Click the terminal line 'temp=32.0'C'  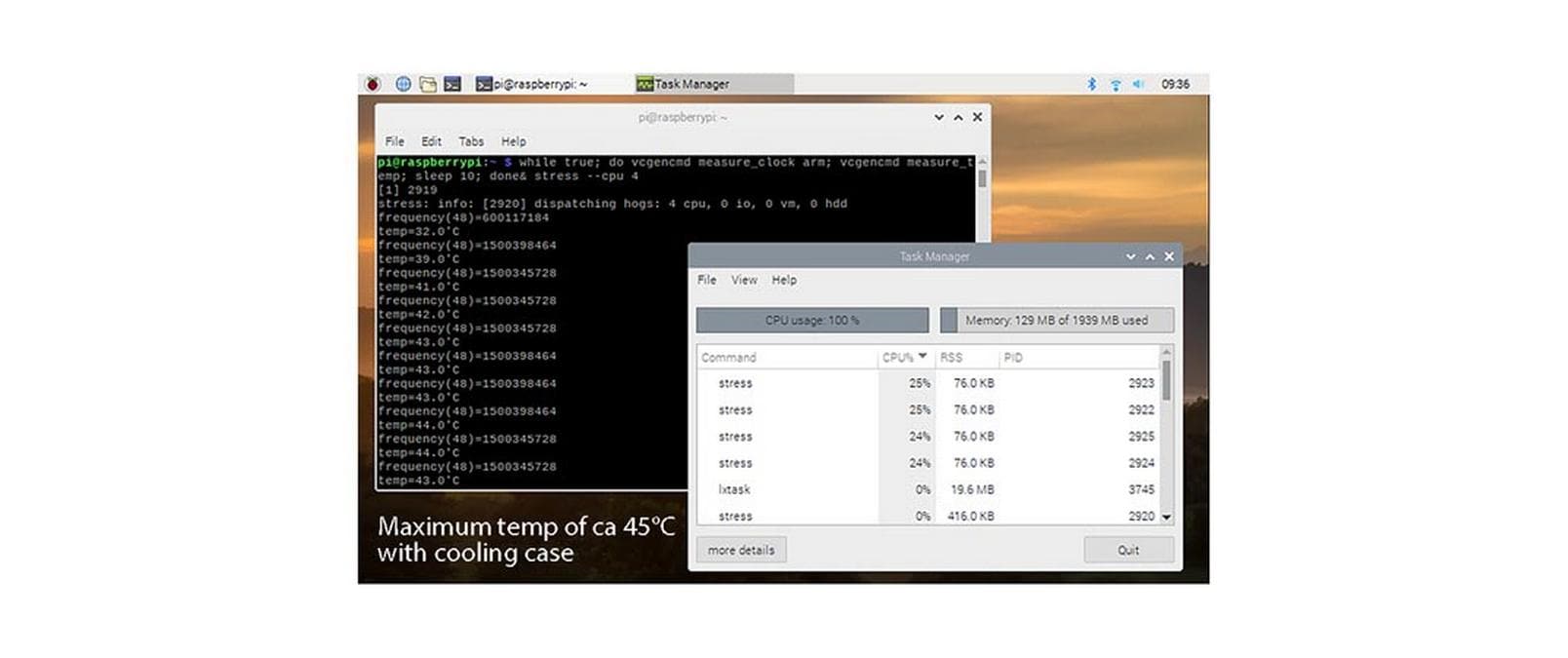coord(418,232)
